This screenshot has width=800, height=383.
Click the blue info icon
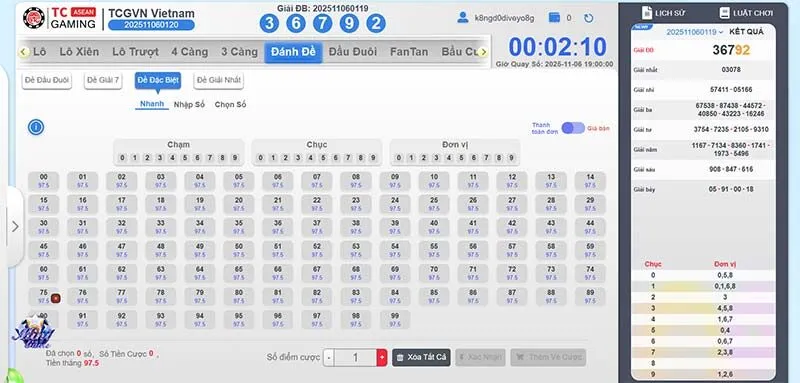[36, 127]
